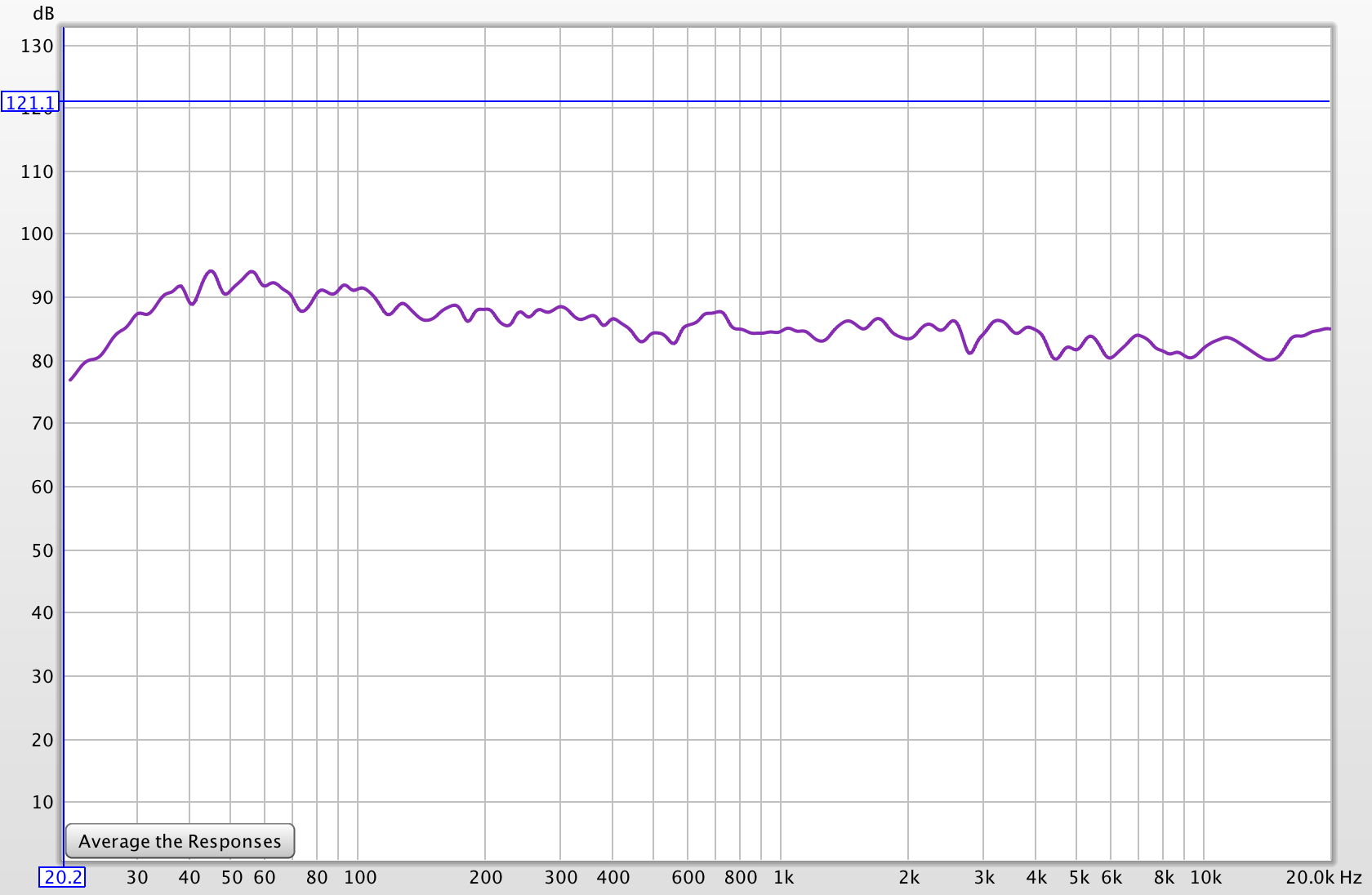Click the 5k frequency axis label
1372x895 pixels.
(1079, 877)
